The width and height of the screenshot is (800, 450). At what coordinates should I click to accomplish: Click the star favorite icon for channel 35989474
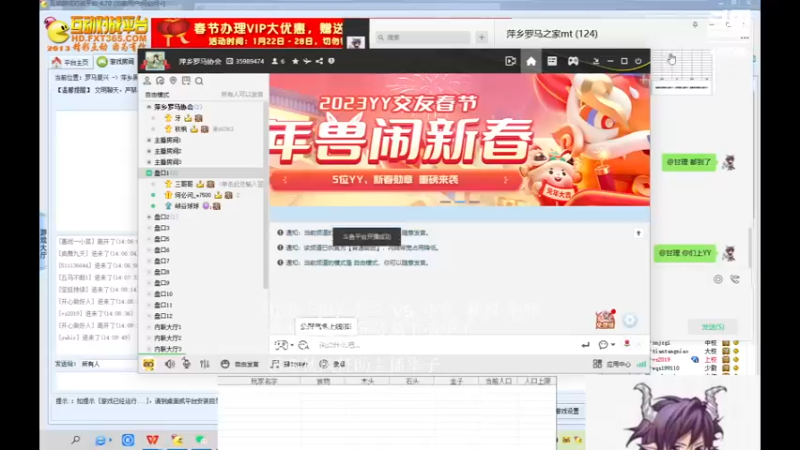pyautogui.click(x=295, y=61)
